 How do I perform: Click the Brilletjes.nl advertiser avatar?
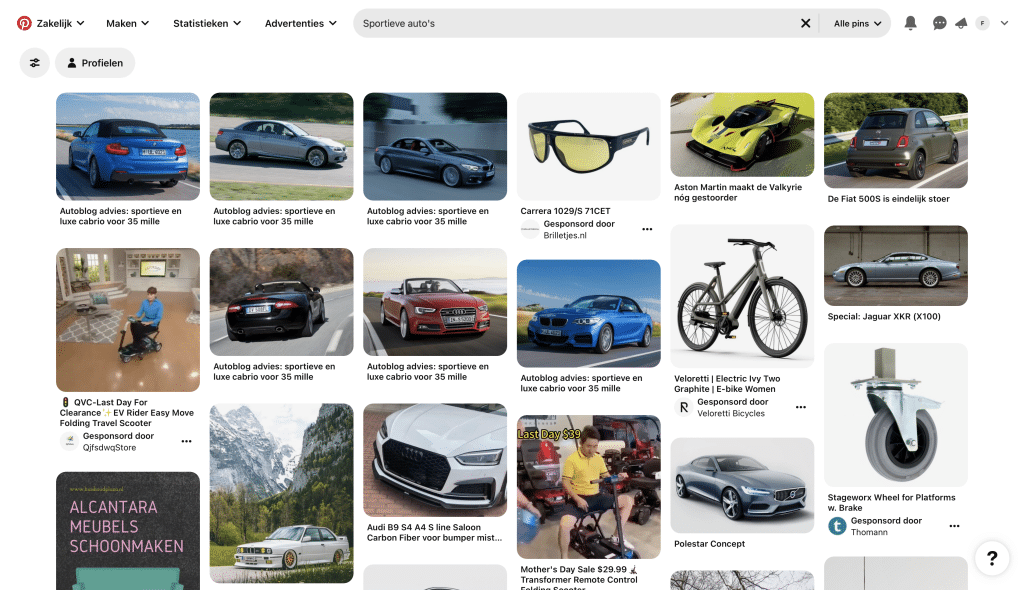click(530, 229)
